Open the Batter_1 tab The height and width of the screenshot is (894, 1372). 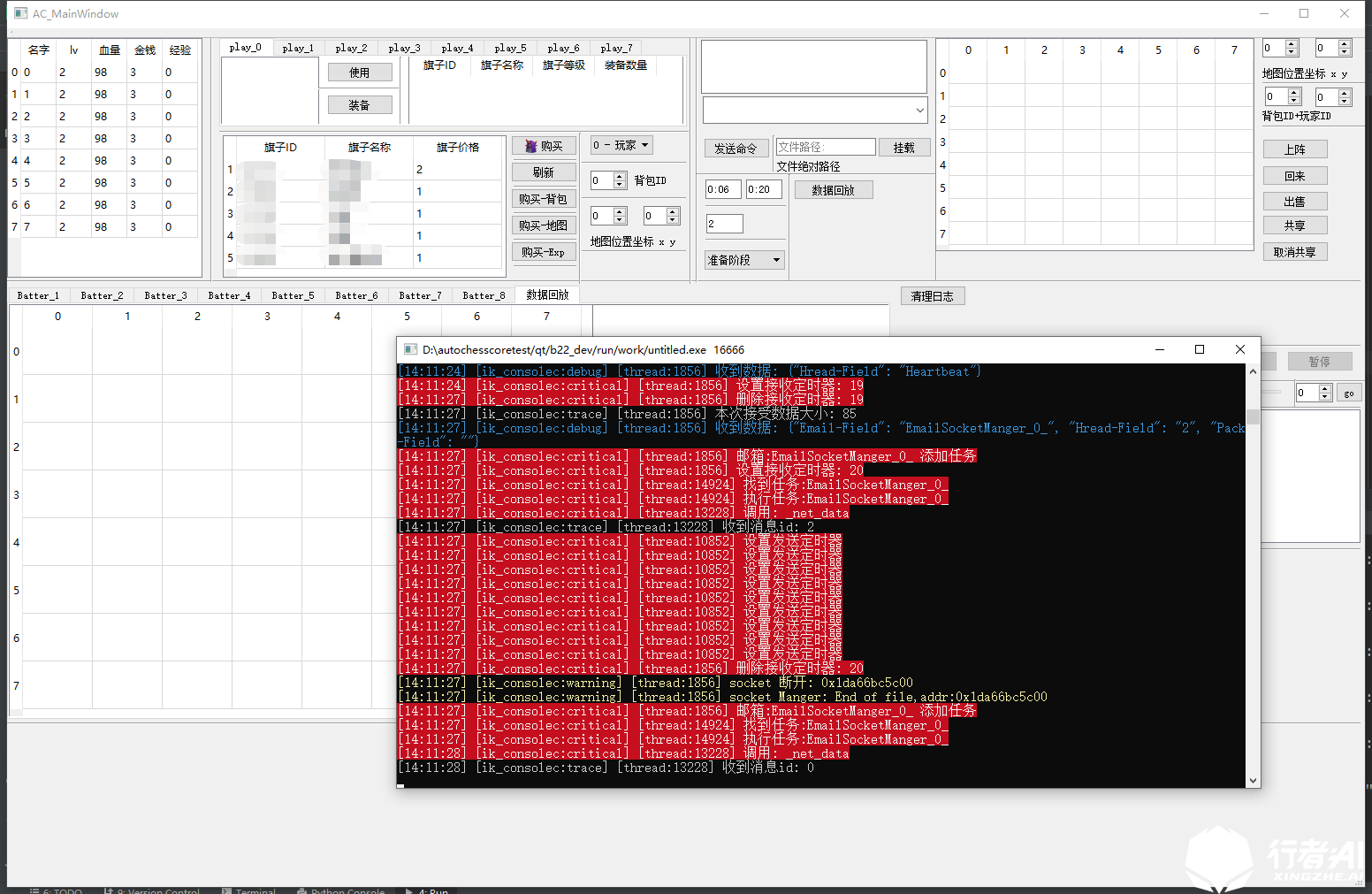[38, 295]
